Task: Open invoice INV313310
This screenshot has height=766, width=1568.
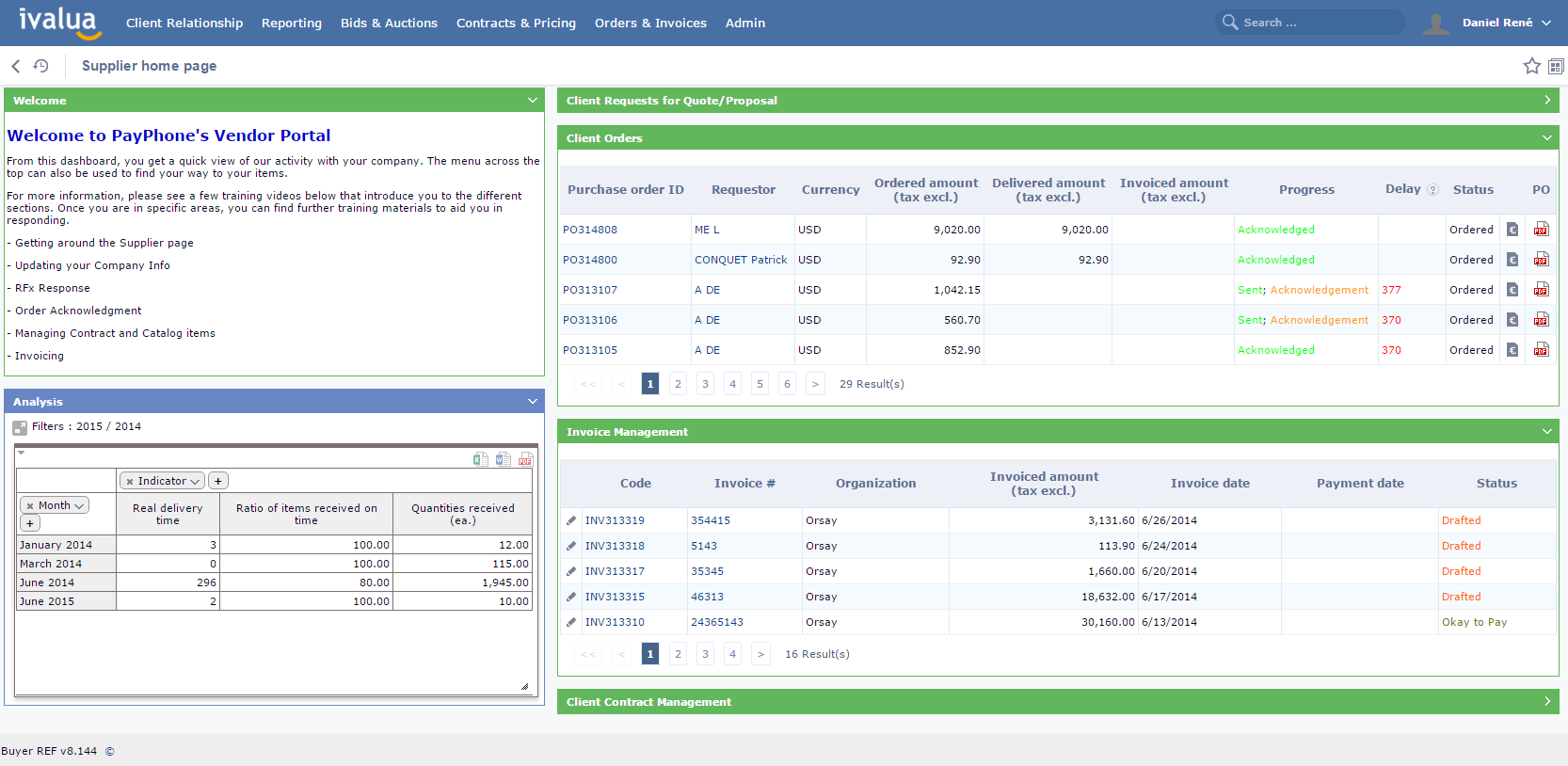Action: (615, 622)
